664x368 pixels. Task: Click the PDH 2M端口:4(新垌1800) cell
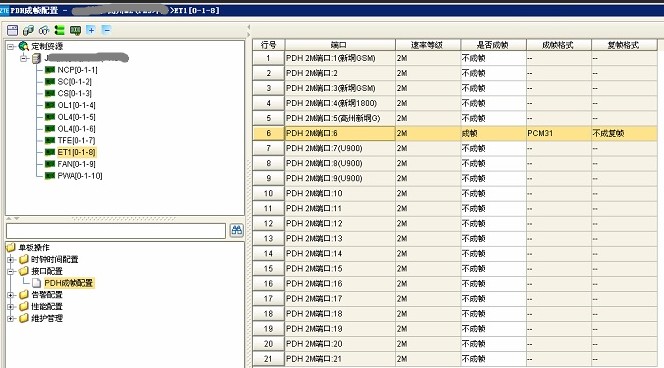[340, 103]
